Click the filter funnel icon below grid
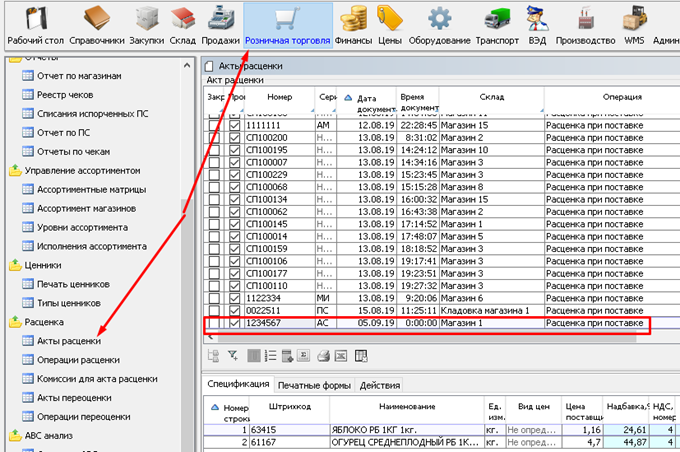 (231, 355)
